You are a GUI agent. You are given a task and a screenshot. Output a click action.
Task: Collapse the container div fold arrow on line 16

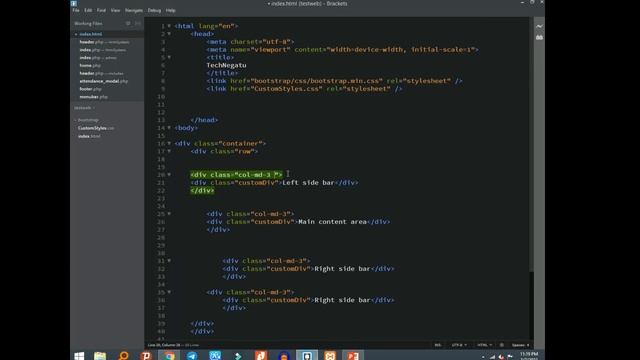pyautogui.click(x=169, y=144)
